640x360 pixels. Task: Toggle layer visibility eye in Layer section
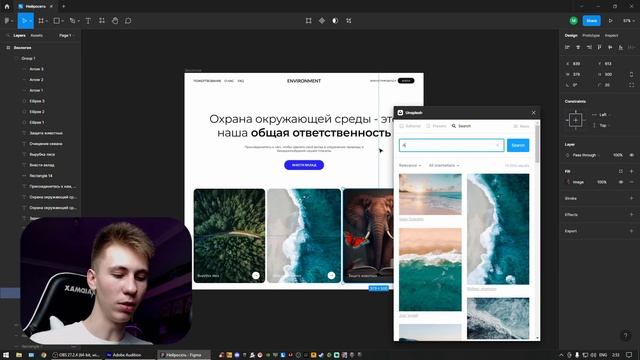pyautogui.click(x=631, y=155)
